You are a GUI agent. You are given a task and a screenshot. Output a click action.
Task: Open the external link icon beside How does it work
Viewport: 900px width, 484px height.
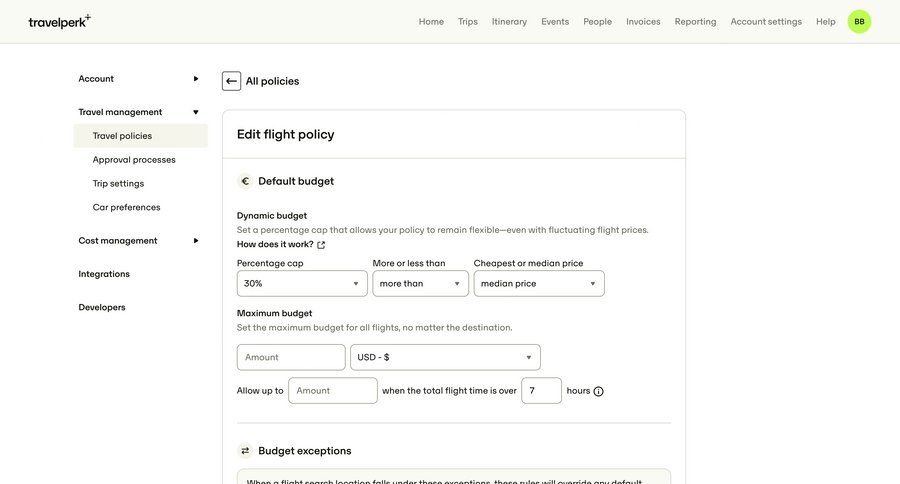tap(321, 245)
